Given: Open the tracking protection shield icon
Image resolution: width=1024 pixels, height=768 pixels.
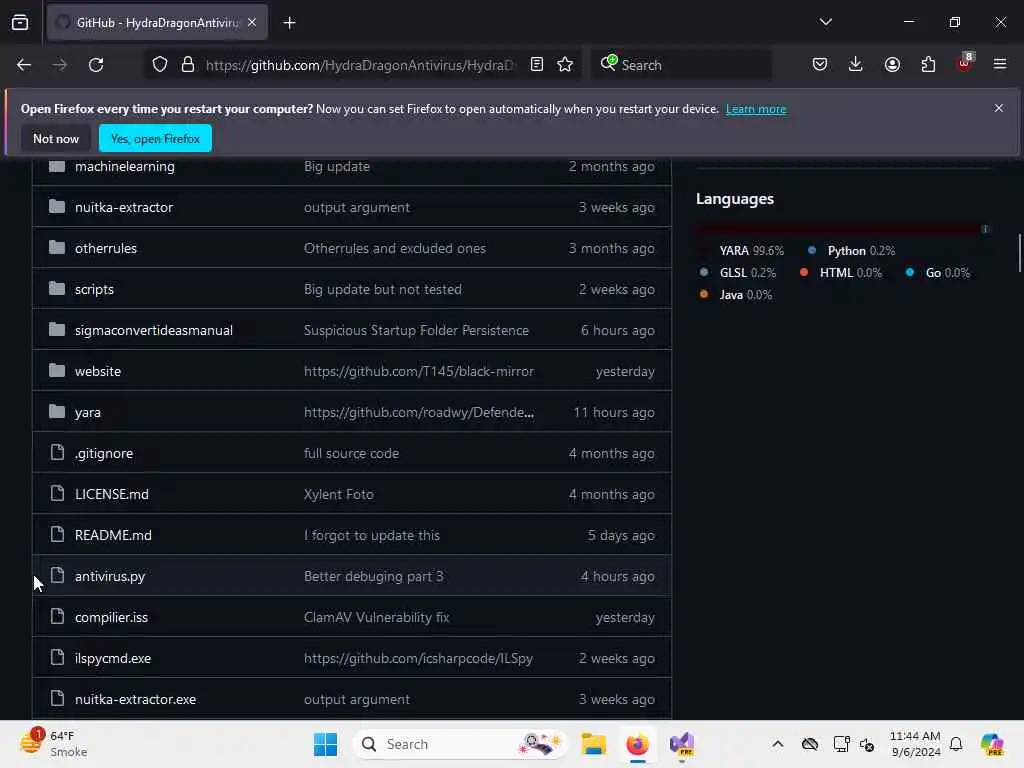Looking at the screenshot, I should pyautogui.click(x=160, y=65).
